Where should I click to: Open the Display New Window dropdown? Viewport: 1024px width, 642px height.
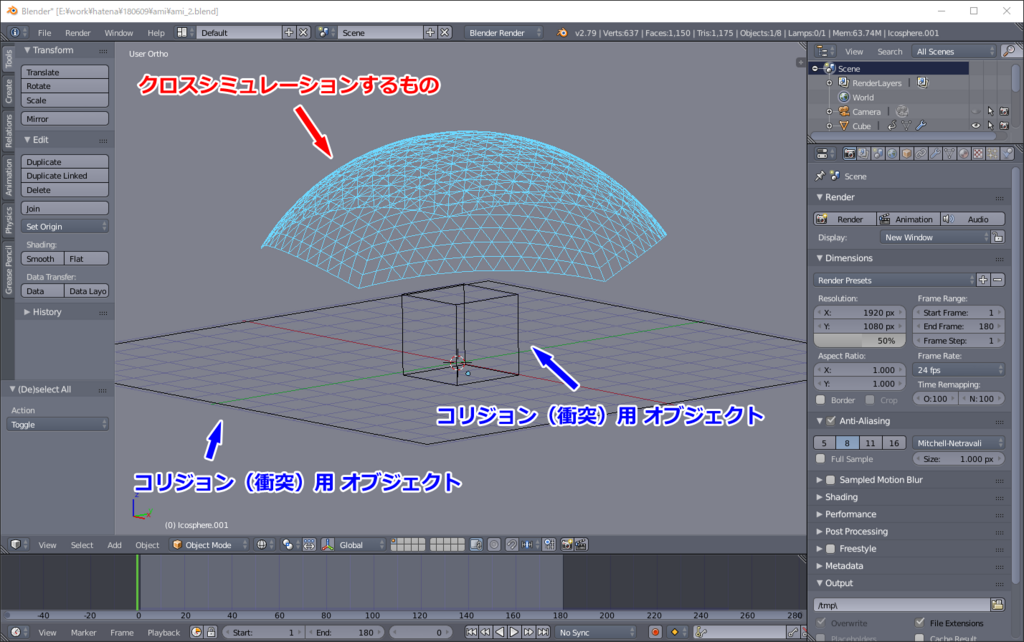[x=935, y=238]
